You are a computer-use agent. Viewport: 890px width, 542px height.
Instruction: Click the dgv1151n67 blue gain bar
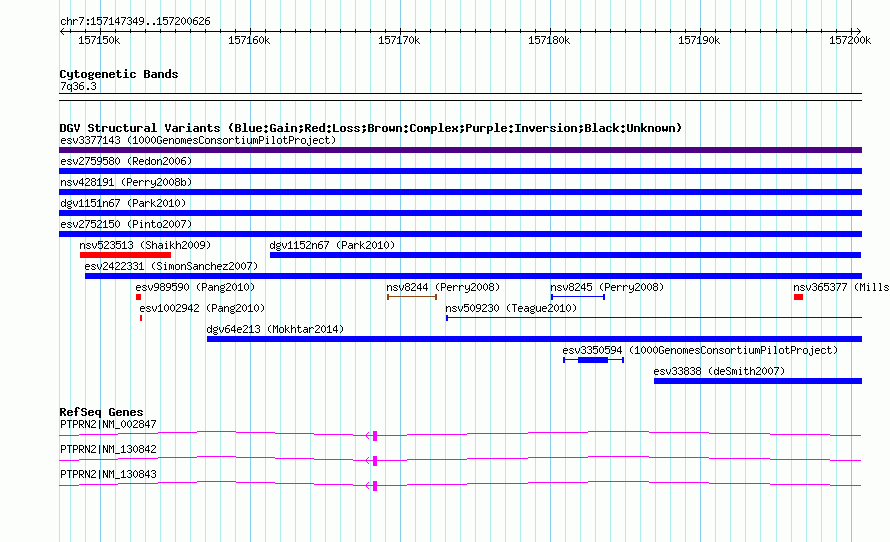tap(460, 213)
